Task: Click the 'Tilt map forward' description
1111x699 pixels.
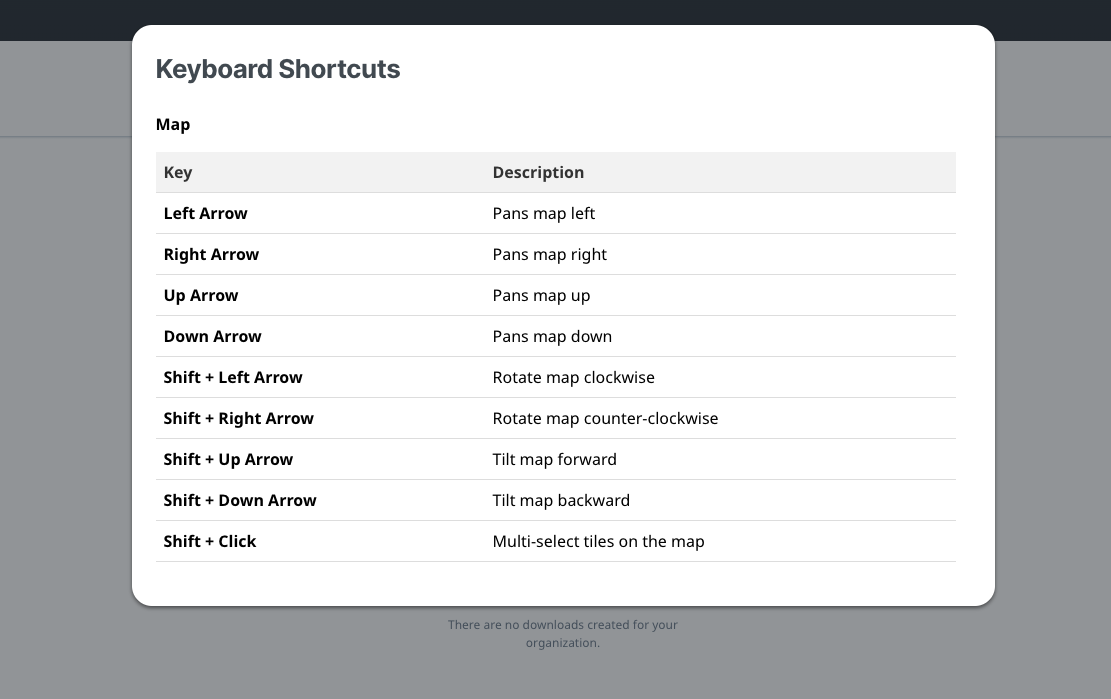Action: coord(554,459)
